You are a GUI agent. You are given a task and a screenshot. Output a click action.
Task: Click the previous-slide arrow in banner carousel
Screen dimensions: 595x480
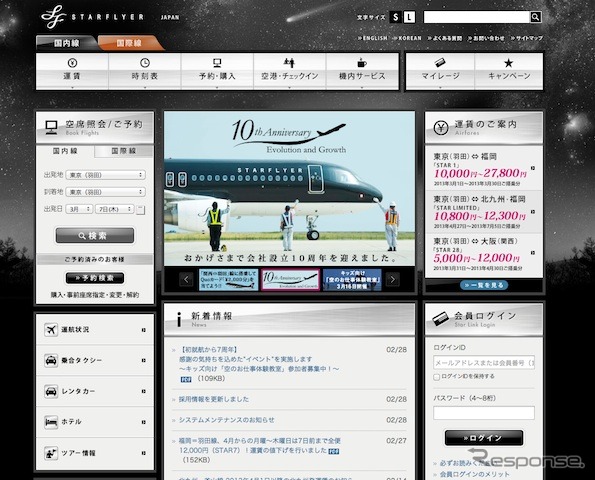(186, 280)
